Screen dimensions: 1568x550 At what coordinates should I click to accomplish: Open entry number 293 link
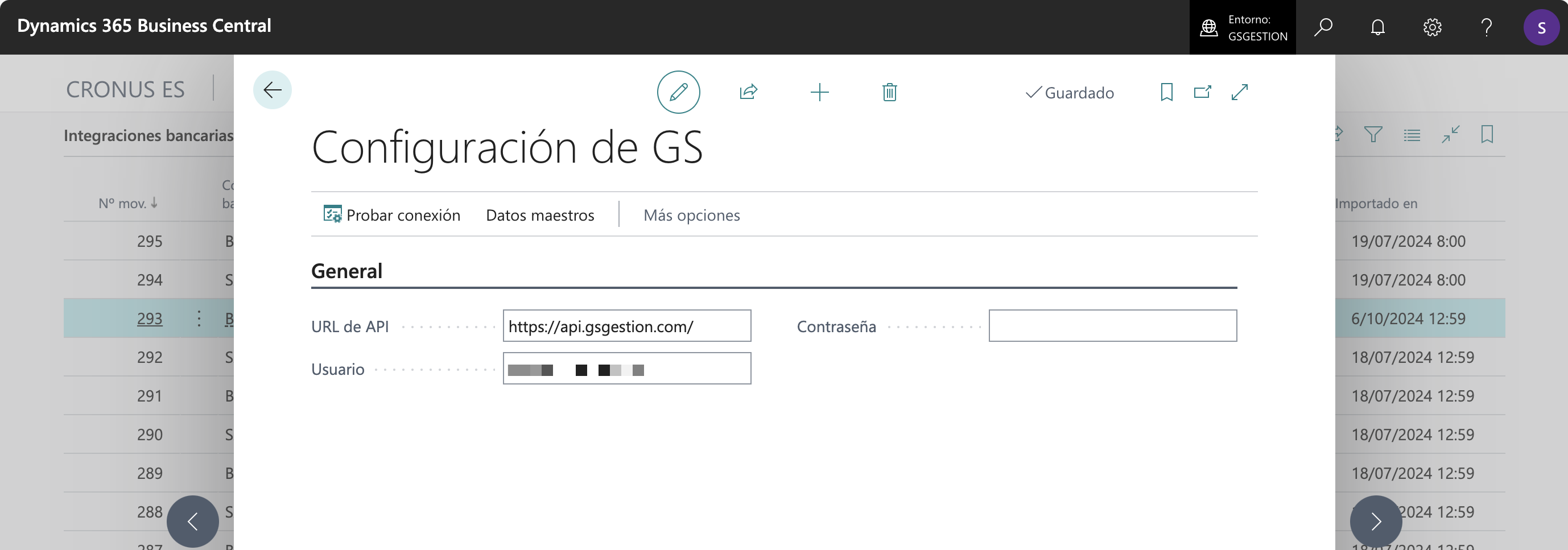[x=149, y=318]
